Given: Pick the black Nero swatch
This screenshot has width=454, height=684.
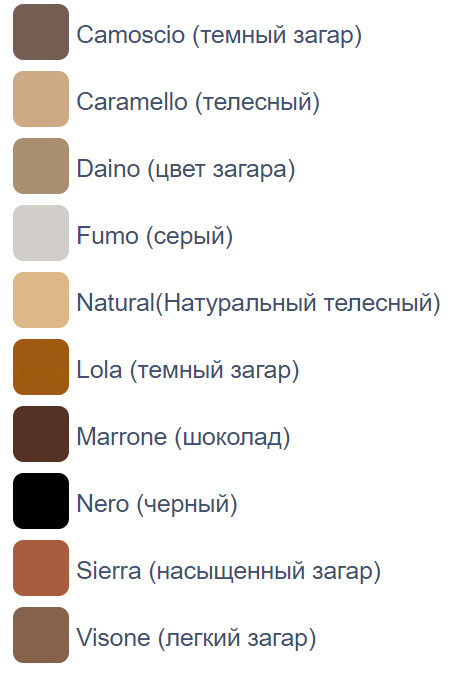Looking at the screenshot, I should tap(41, 501).
